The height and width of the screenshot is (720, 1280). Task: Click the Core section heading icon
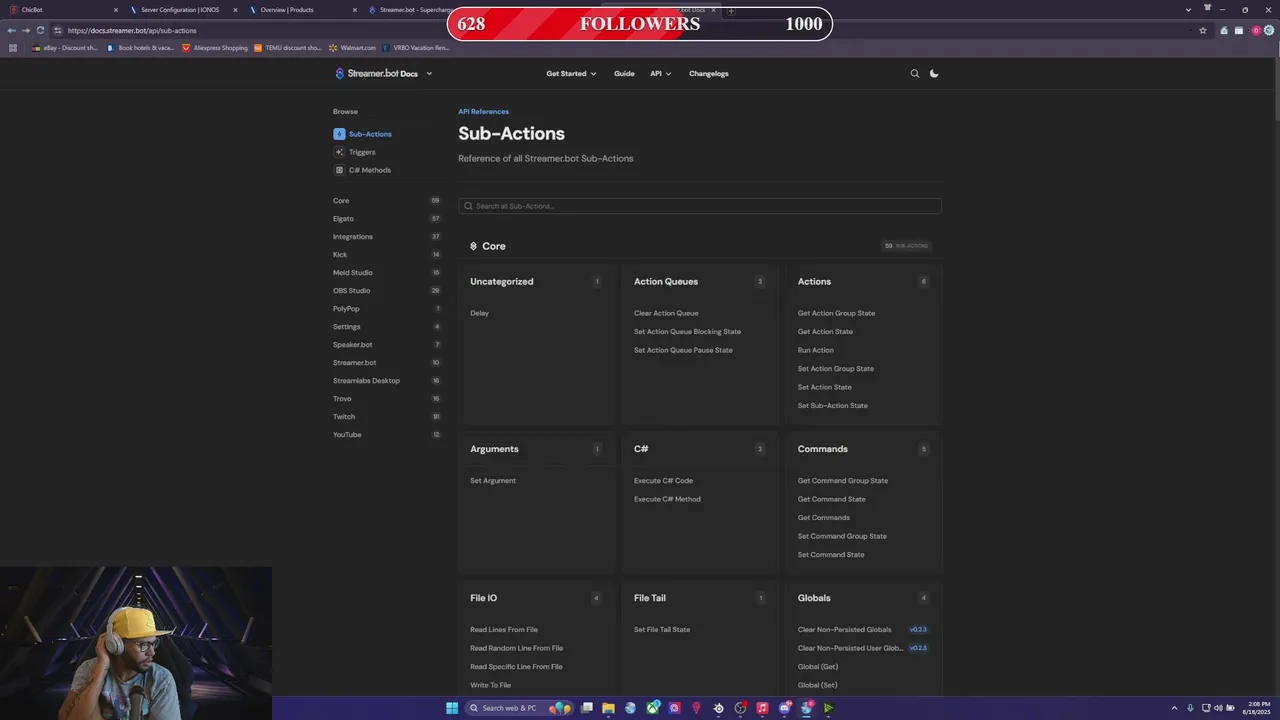click(x=473, y=246)
